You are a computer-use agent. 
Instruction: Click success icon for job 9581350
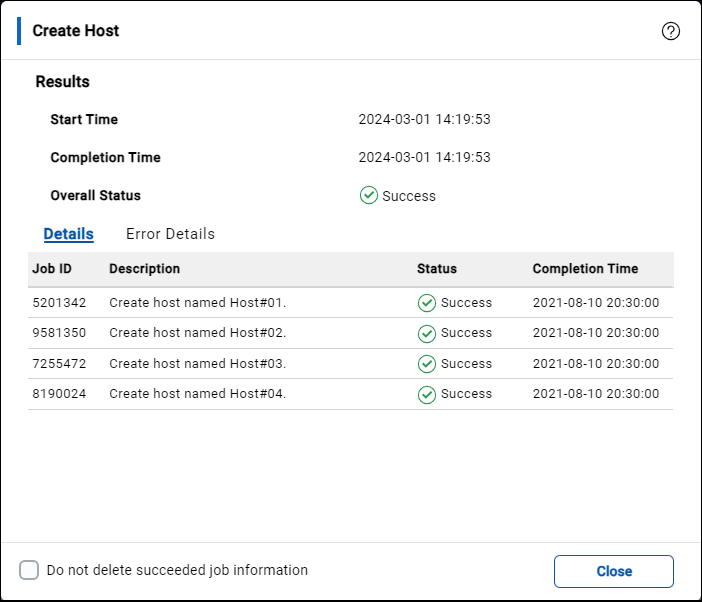[x=426, y=333]
